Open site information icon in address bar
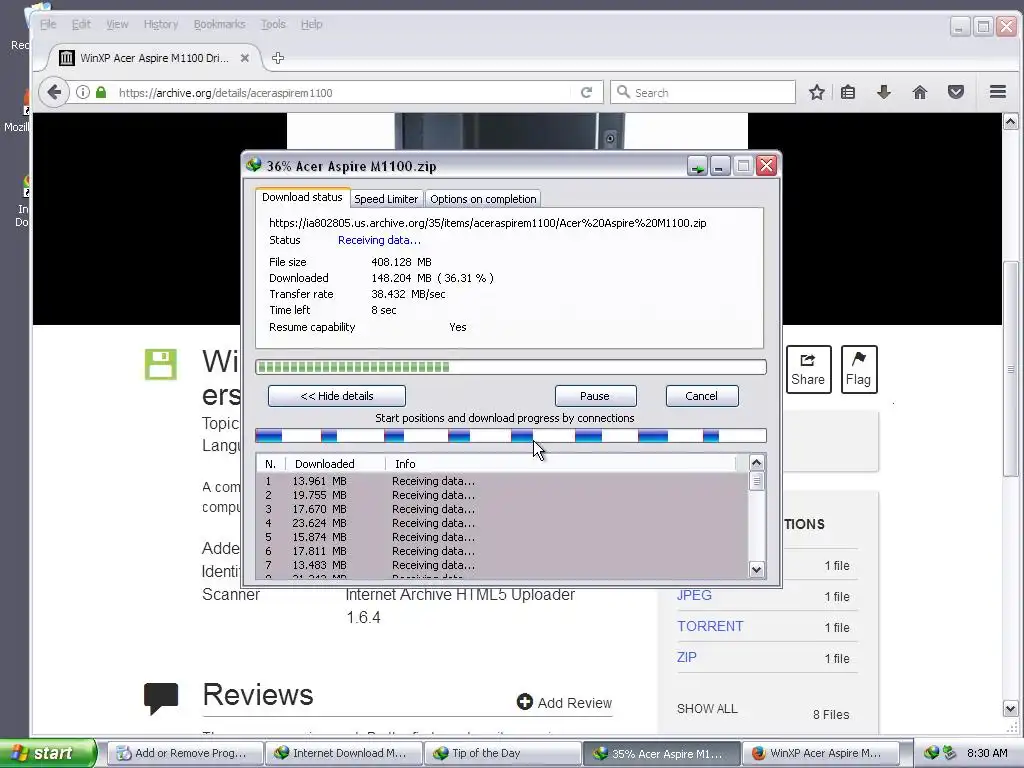 [x=82, y=92]
